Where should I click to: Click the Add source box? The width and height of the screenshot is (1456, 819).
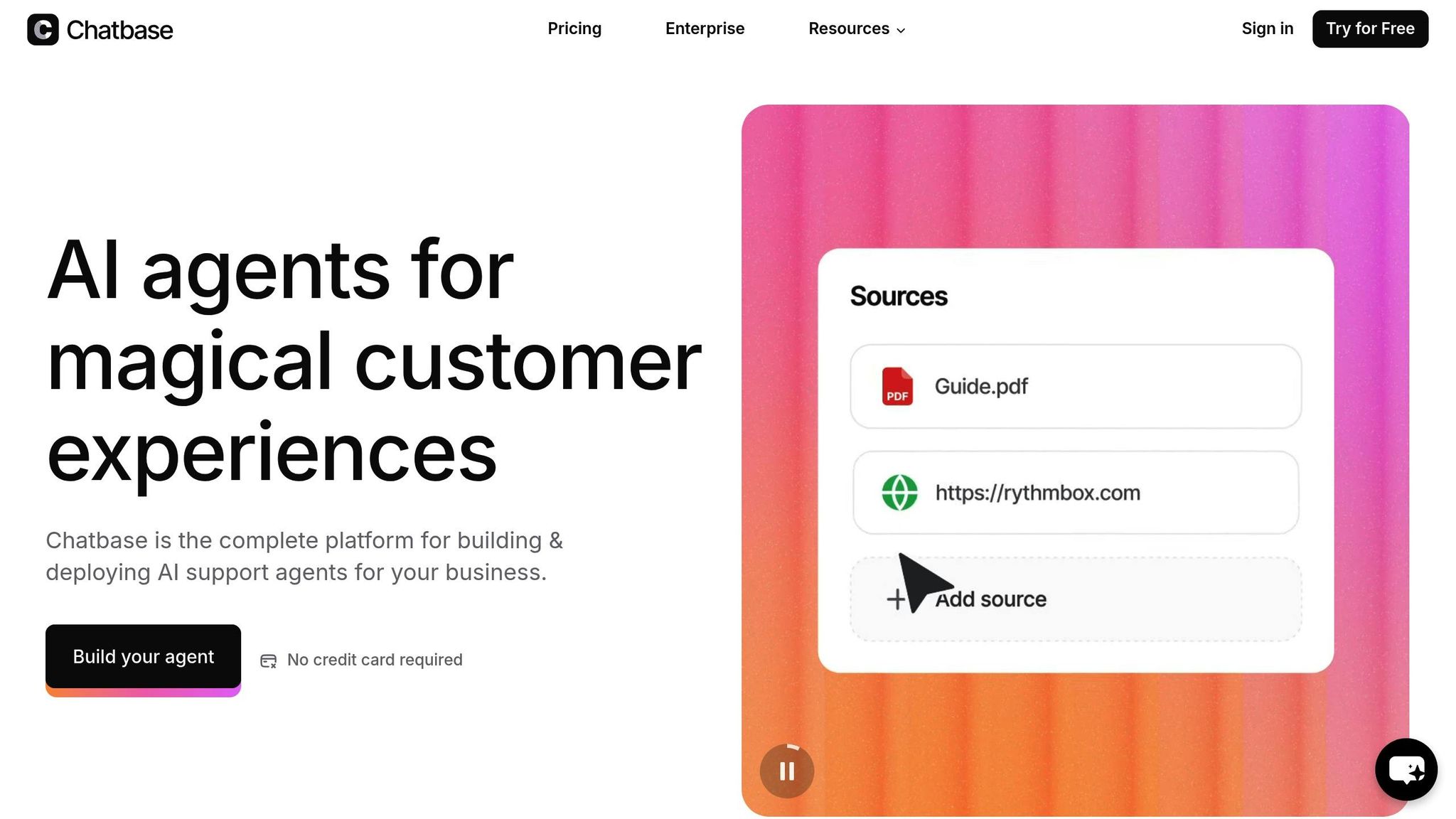coord(1076,599)
